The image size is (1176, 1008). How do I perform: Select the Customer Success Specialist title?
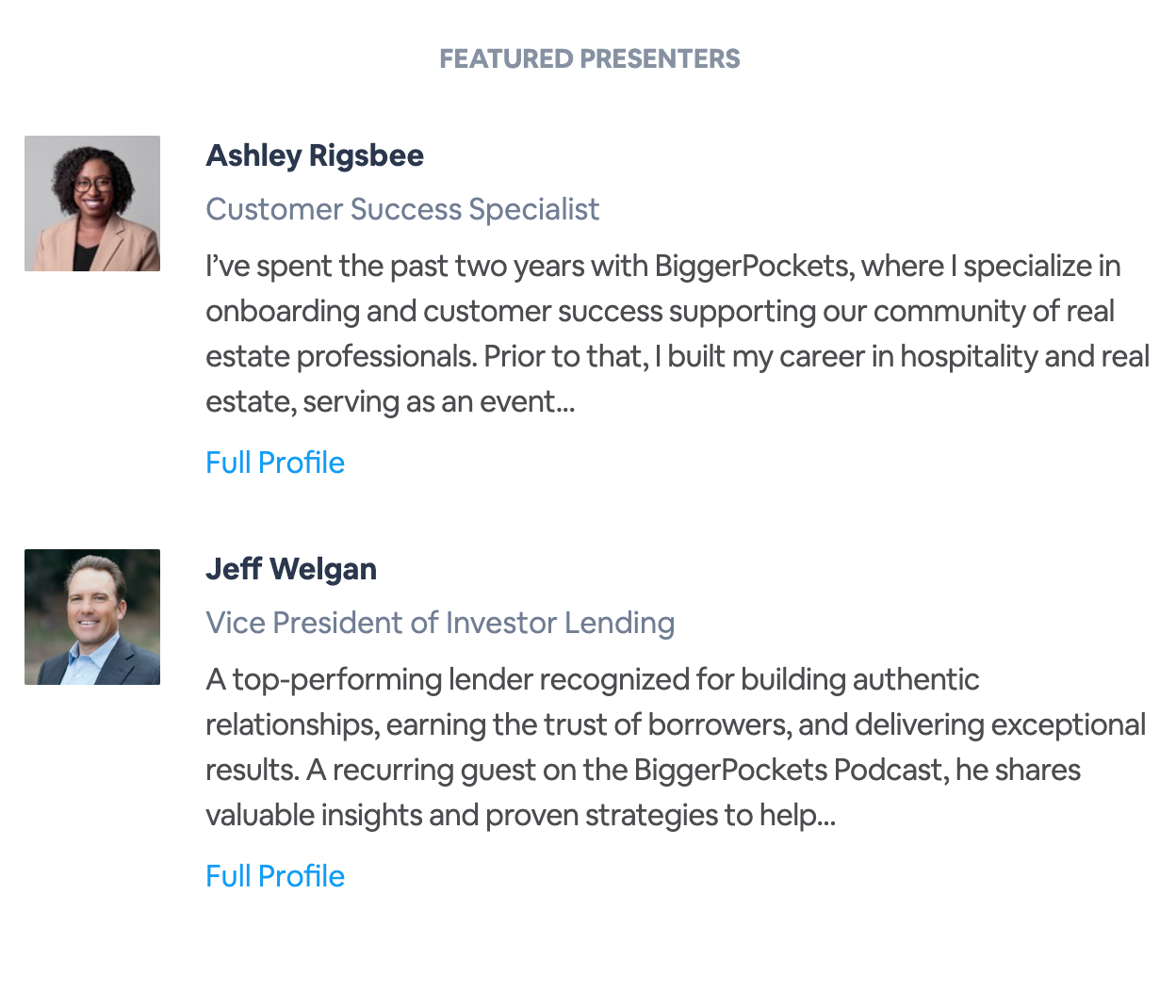[x=402, y=209]
